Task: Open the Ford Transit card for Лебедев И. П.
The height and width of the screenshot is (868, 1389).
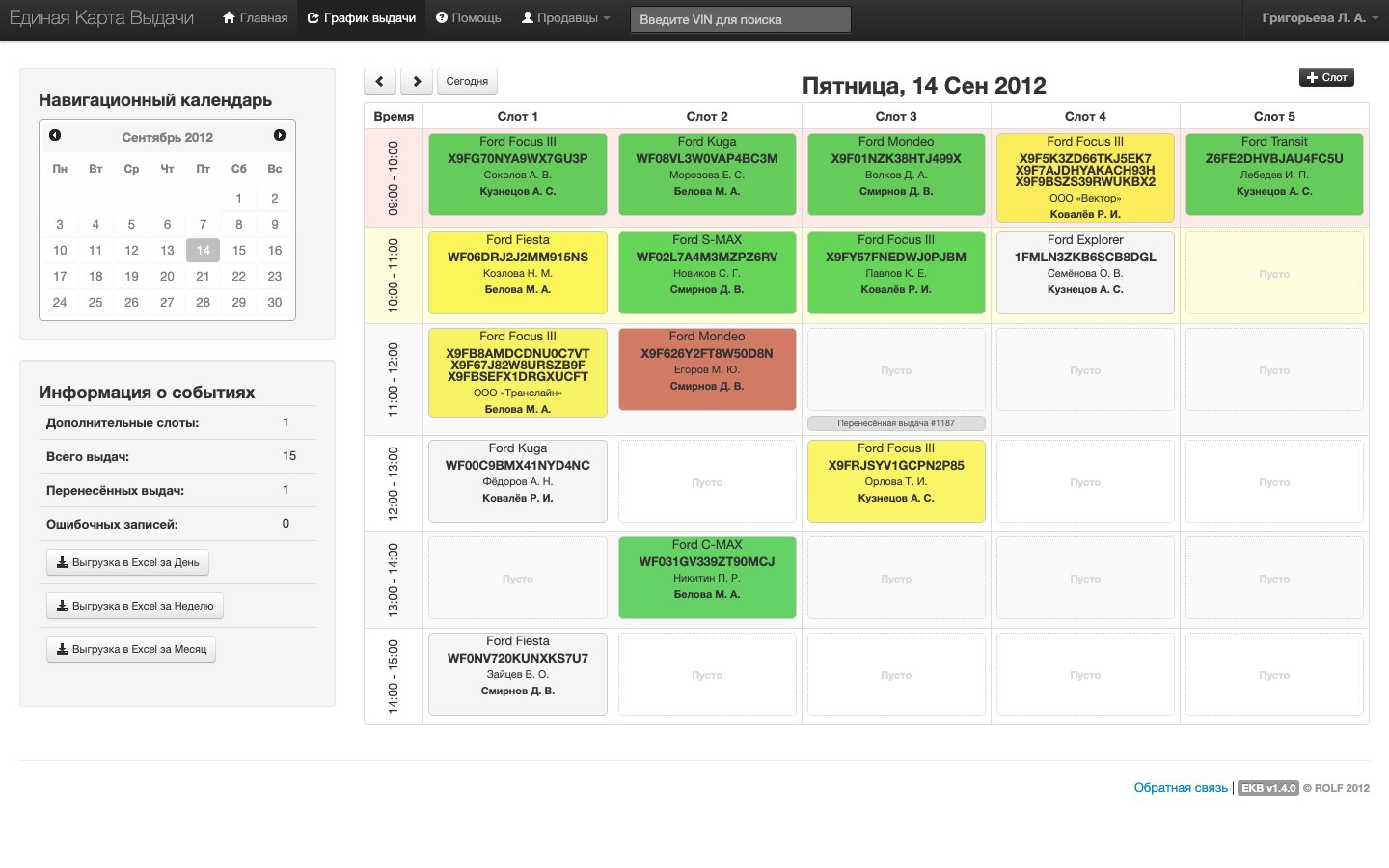Action: coord(1274,175)
